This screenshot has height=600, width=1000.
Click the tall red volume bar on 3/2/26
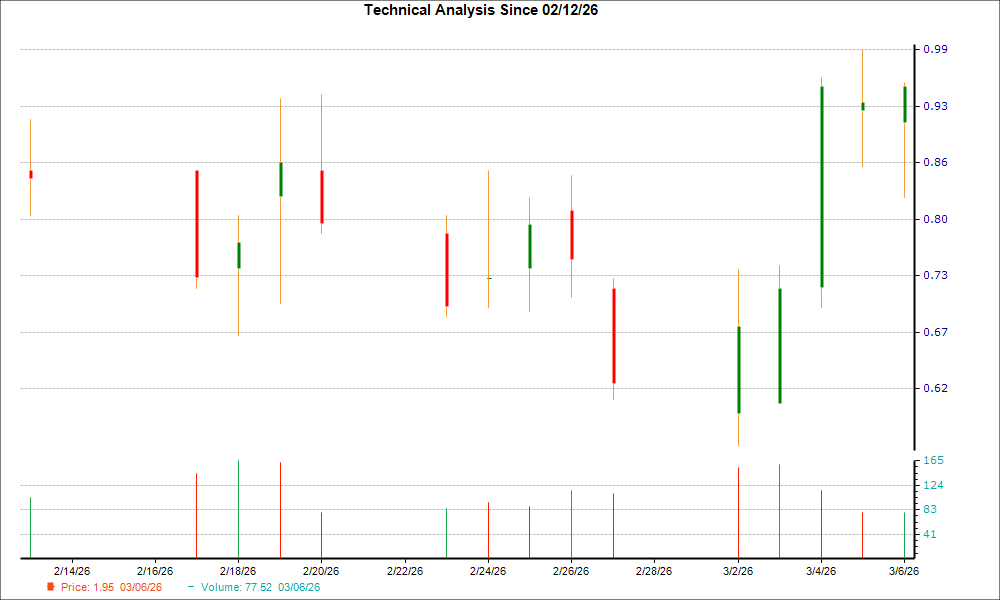737,510
